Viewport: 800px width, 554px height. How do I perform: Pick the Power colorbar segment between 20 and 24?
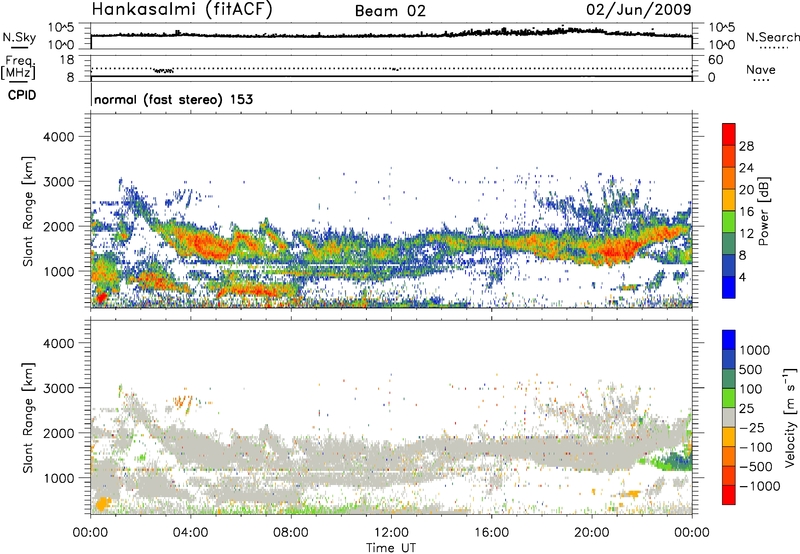tap(729, 179)
